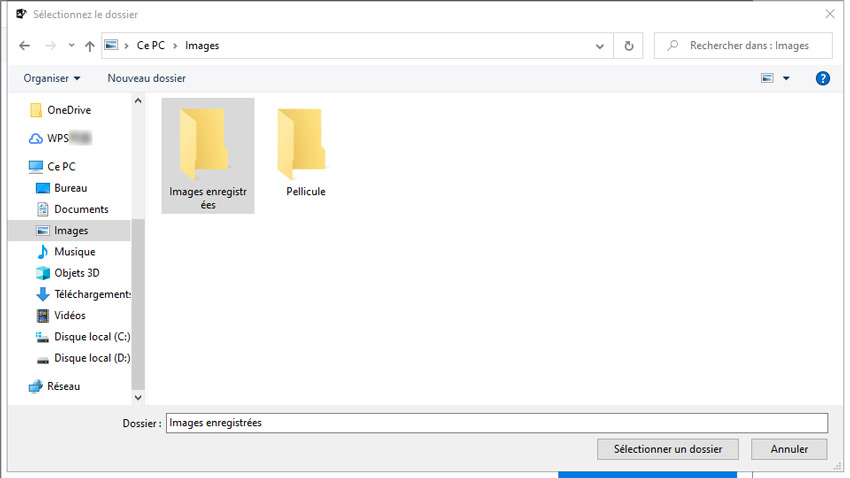Click the Dossier name text field
850x478 pixels.
[x=497, y=423]
